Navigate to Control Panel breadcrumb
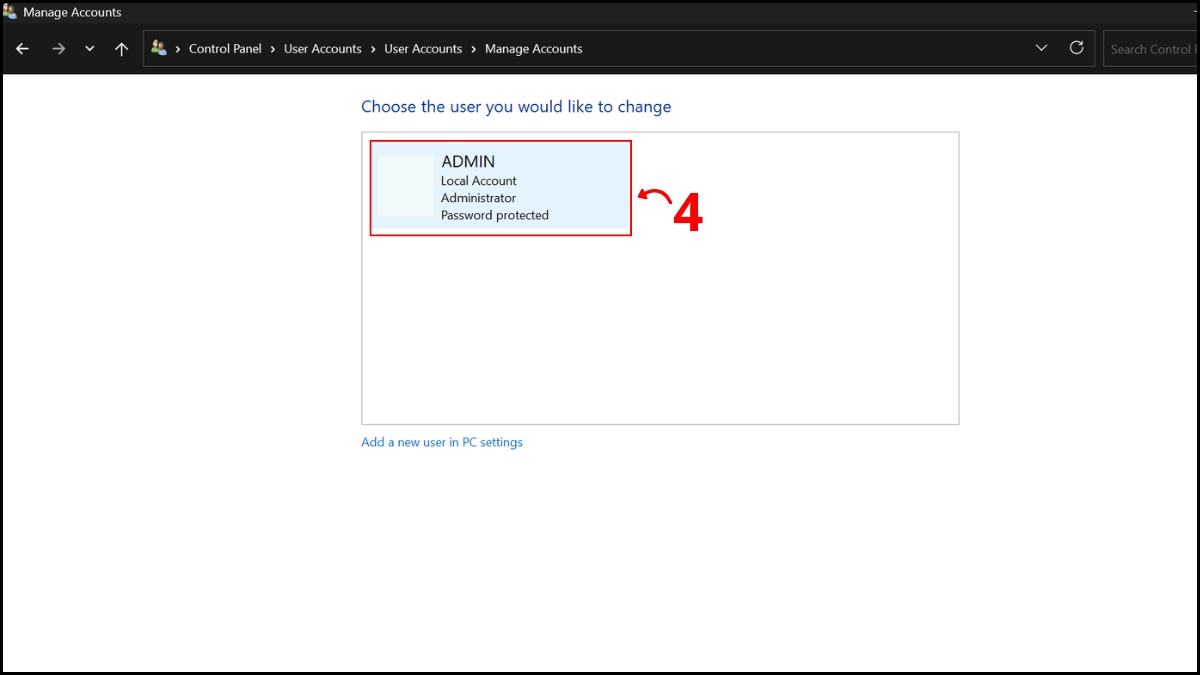1200x675 pixels. click(x=225, y=48)
